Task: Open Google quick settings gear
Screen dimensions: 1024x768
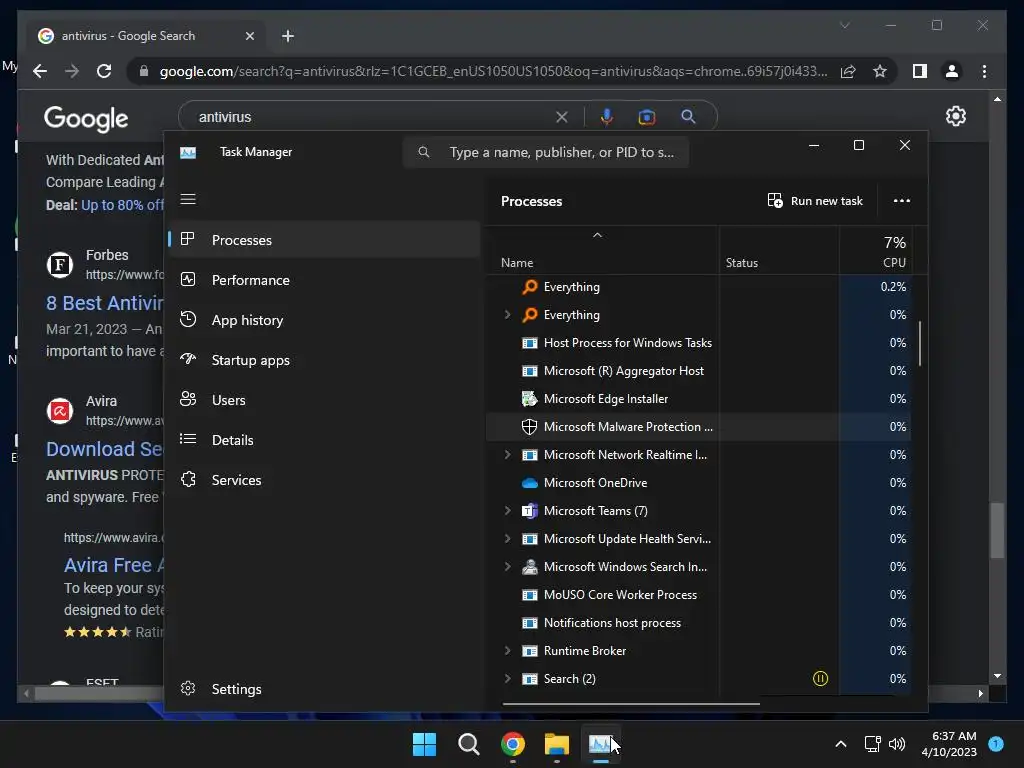Action: click(x=955, y=116)
